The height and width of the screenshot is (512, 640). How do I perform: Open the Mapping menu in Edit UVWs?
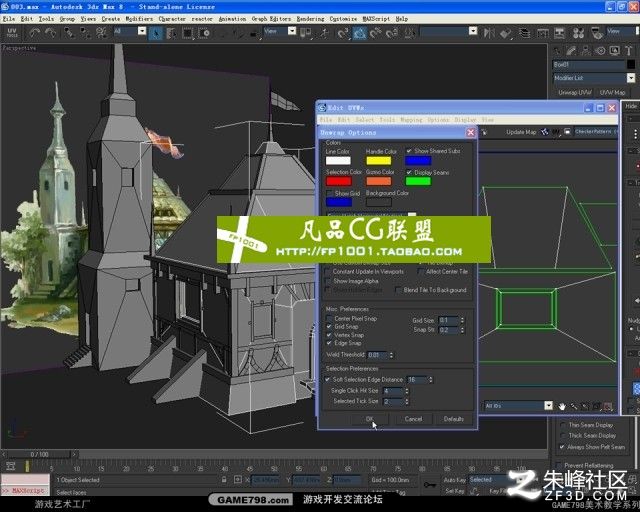[411, 120]
